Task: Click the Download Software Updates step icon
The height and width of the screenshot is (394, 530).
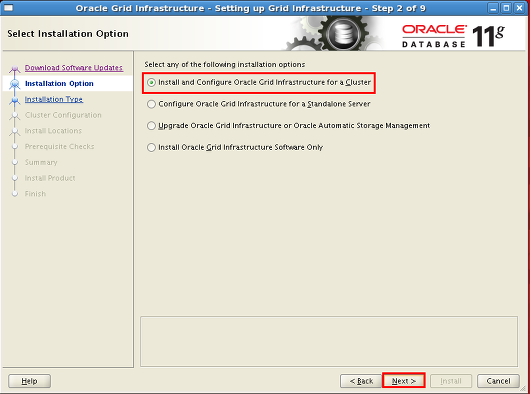Action: coord(15,69)
